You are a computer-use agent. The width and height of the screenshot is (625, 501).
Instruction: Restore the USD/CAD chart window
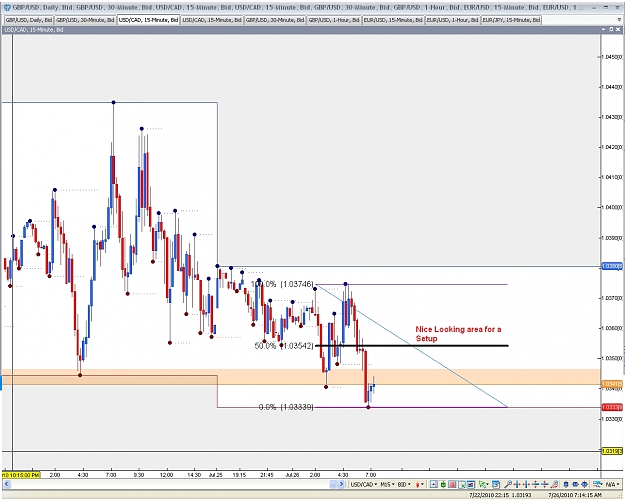[611, 29]
